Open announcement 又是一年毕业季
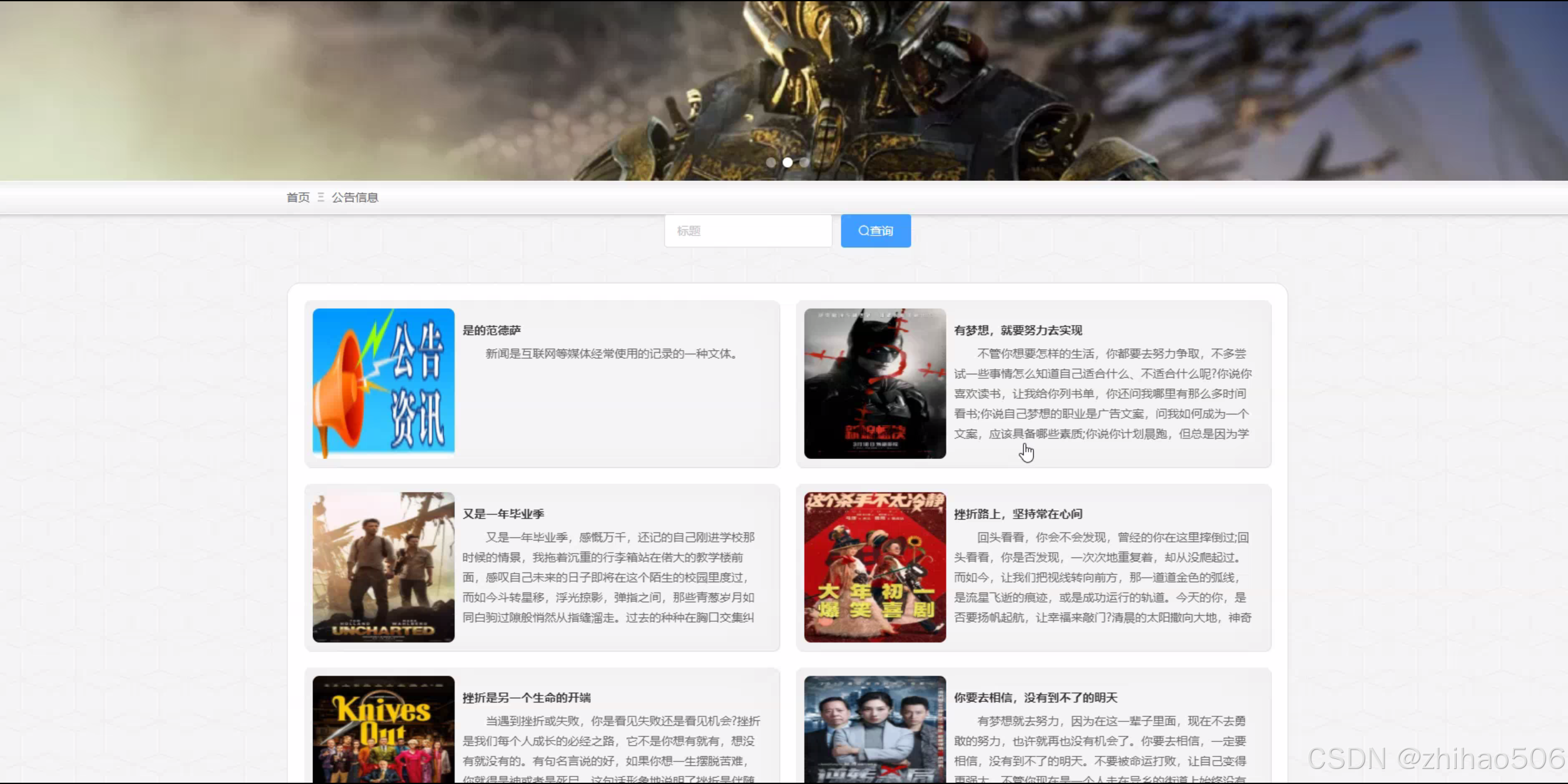Screen dimensions: 1568x784 [x=503, y=514]
